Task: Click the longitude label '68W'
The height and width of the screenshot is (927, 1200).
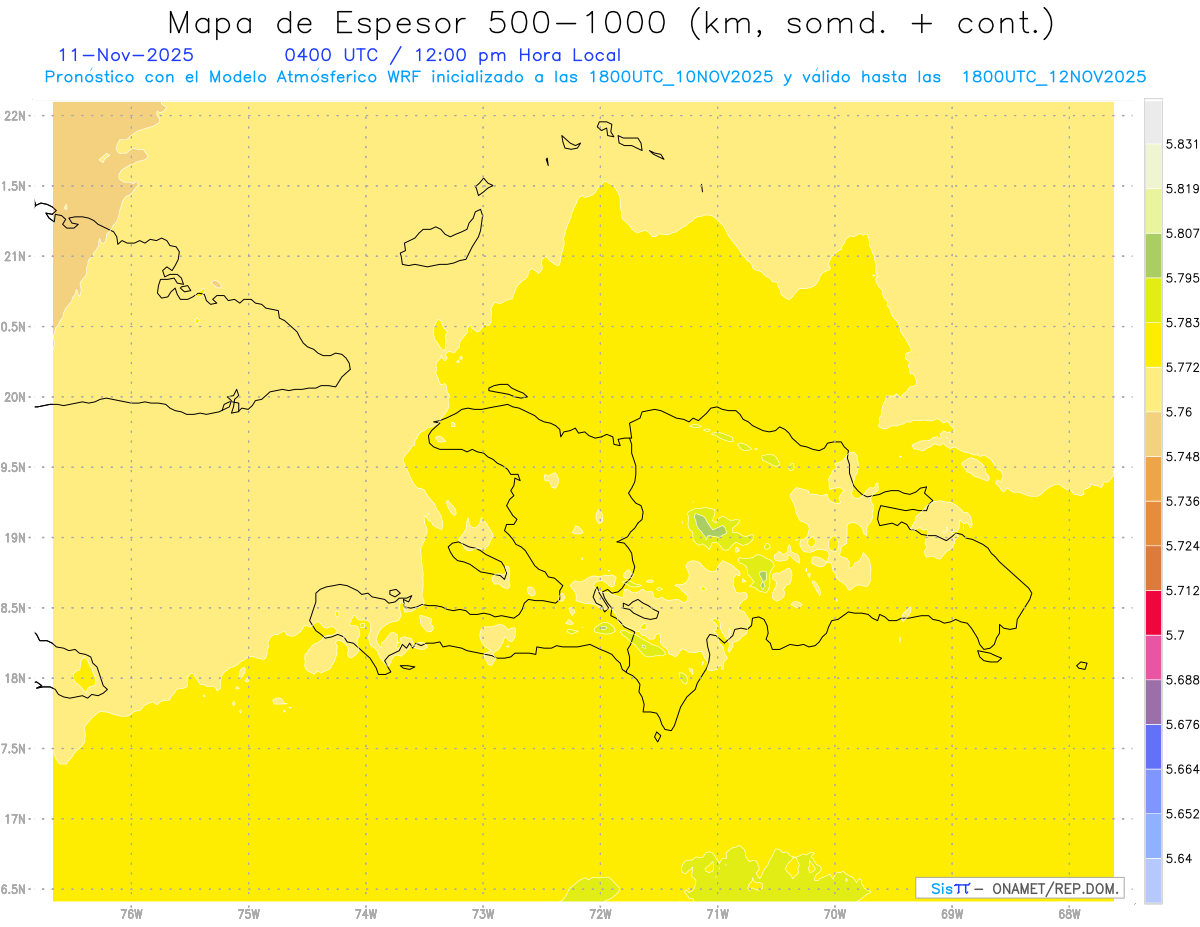Action: [x=1069, y=914]
